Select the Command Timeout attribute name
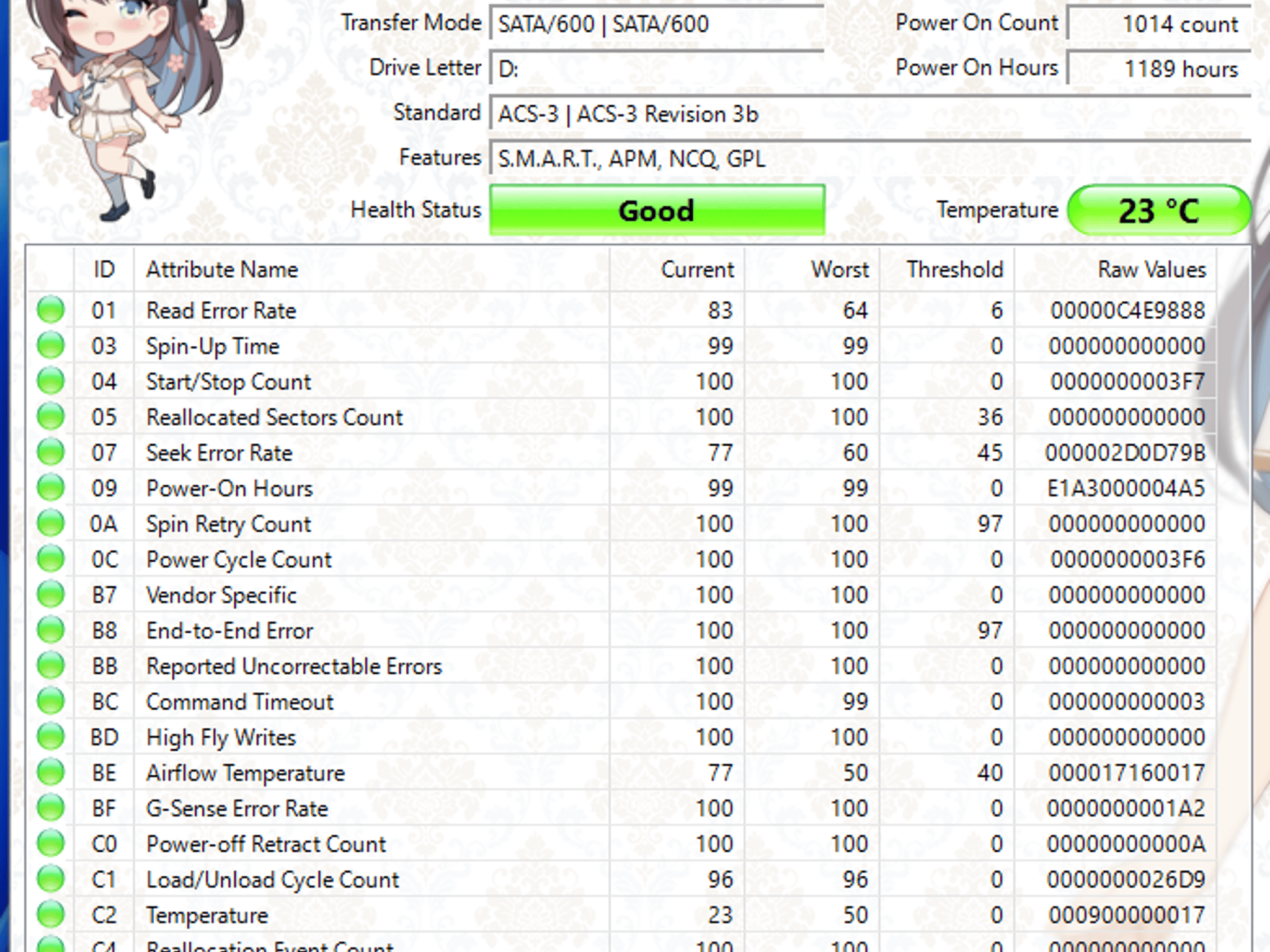 click(x=240, y=702)
